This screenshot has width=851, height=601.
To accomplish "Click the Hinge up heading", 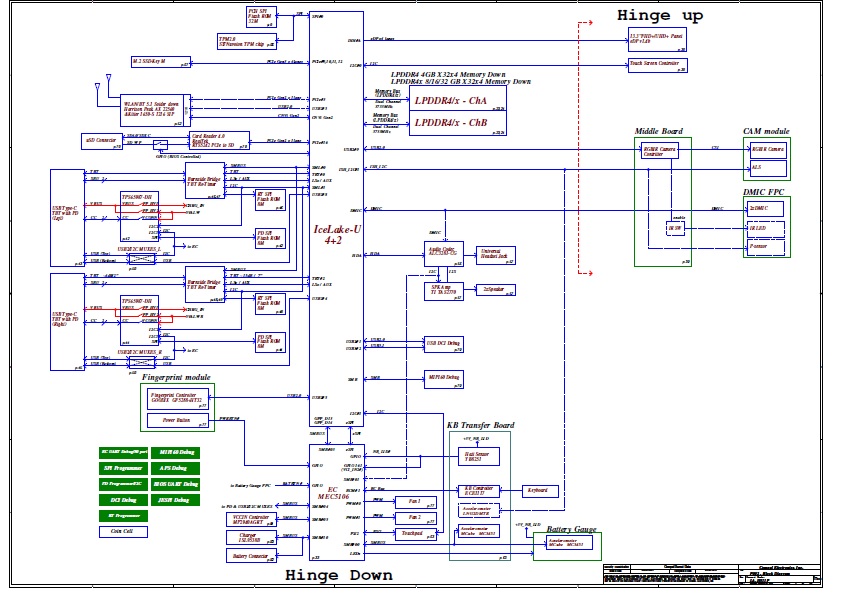I will [659, 16].
